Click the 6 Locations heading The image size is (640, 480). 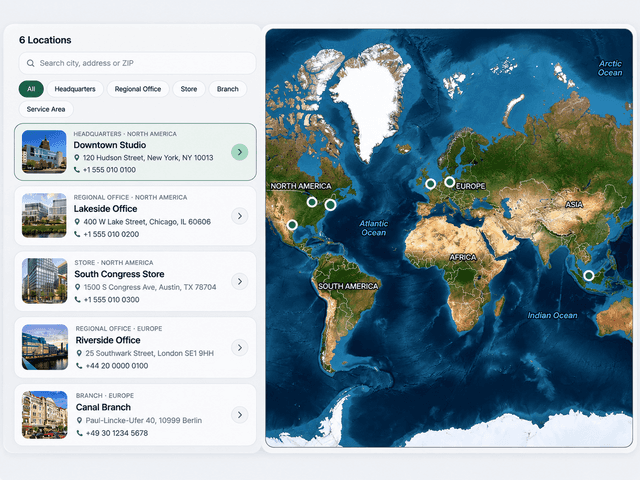tap(45, 40)
